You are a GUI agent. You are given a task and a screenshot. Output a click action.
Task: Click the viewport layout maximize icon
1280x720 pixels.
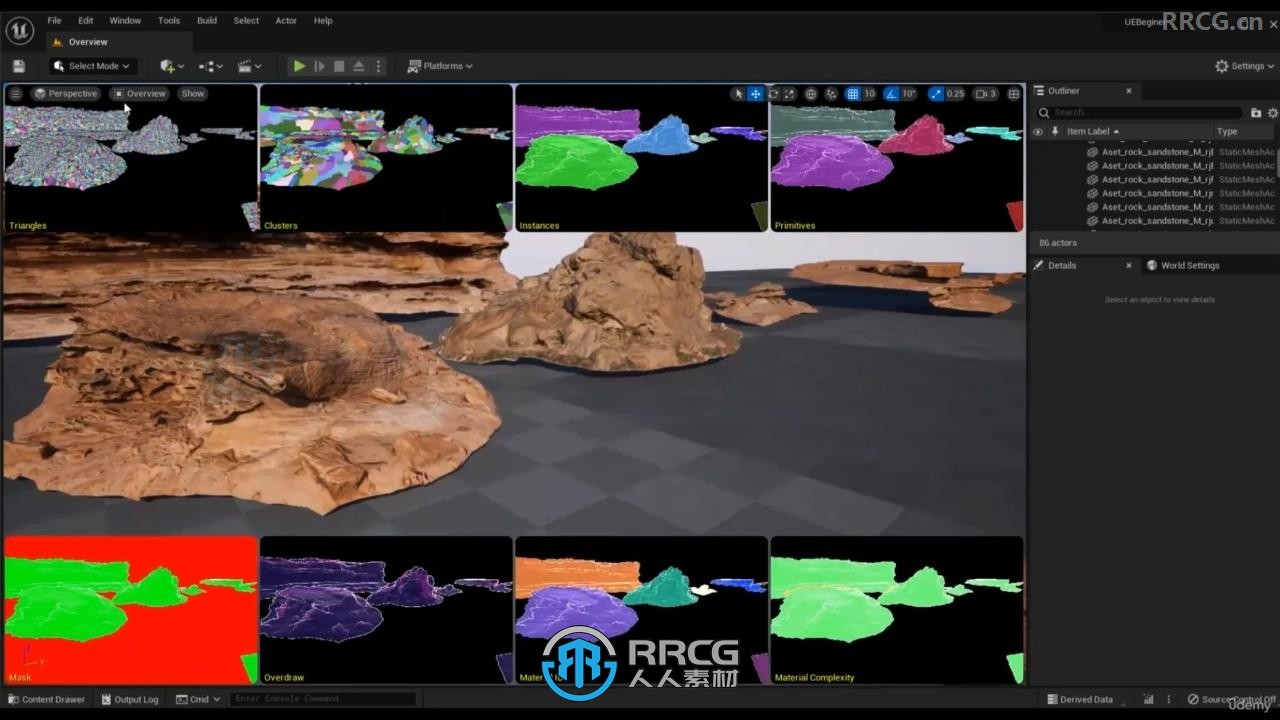tap(1013, 94)
